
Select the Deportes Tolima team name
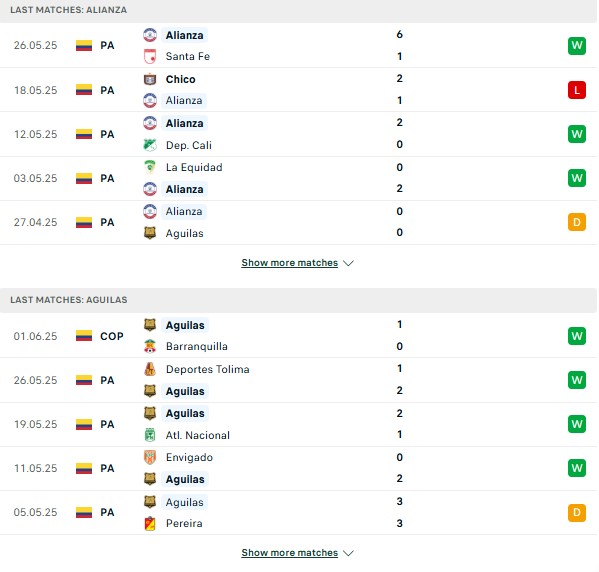tap(207, 369)
